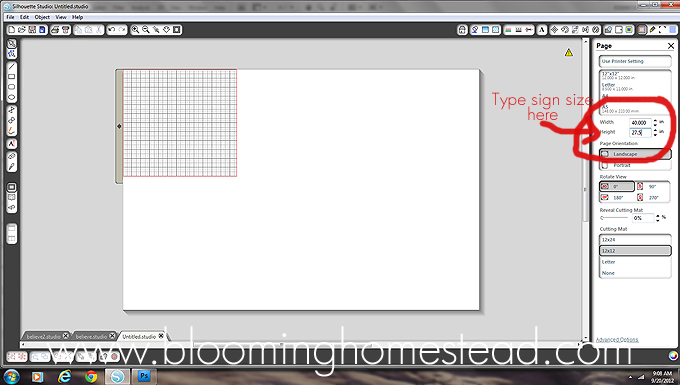Click the Reveal Cutting Mat percentage field
Viewport: 680px width, 385px height.
(x=643, y=218)
